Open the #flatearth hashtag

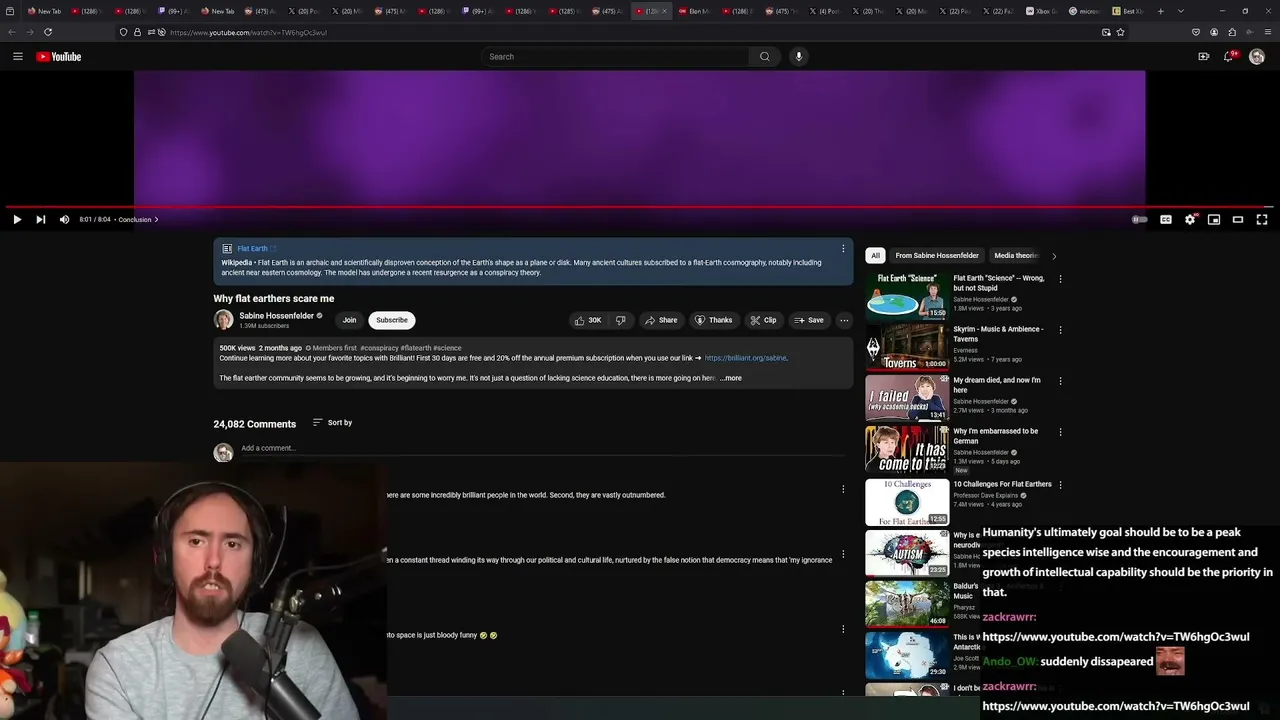tap(416, 348)
